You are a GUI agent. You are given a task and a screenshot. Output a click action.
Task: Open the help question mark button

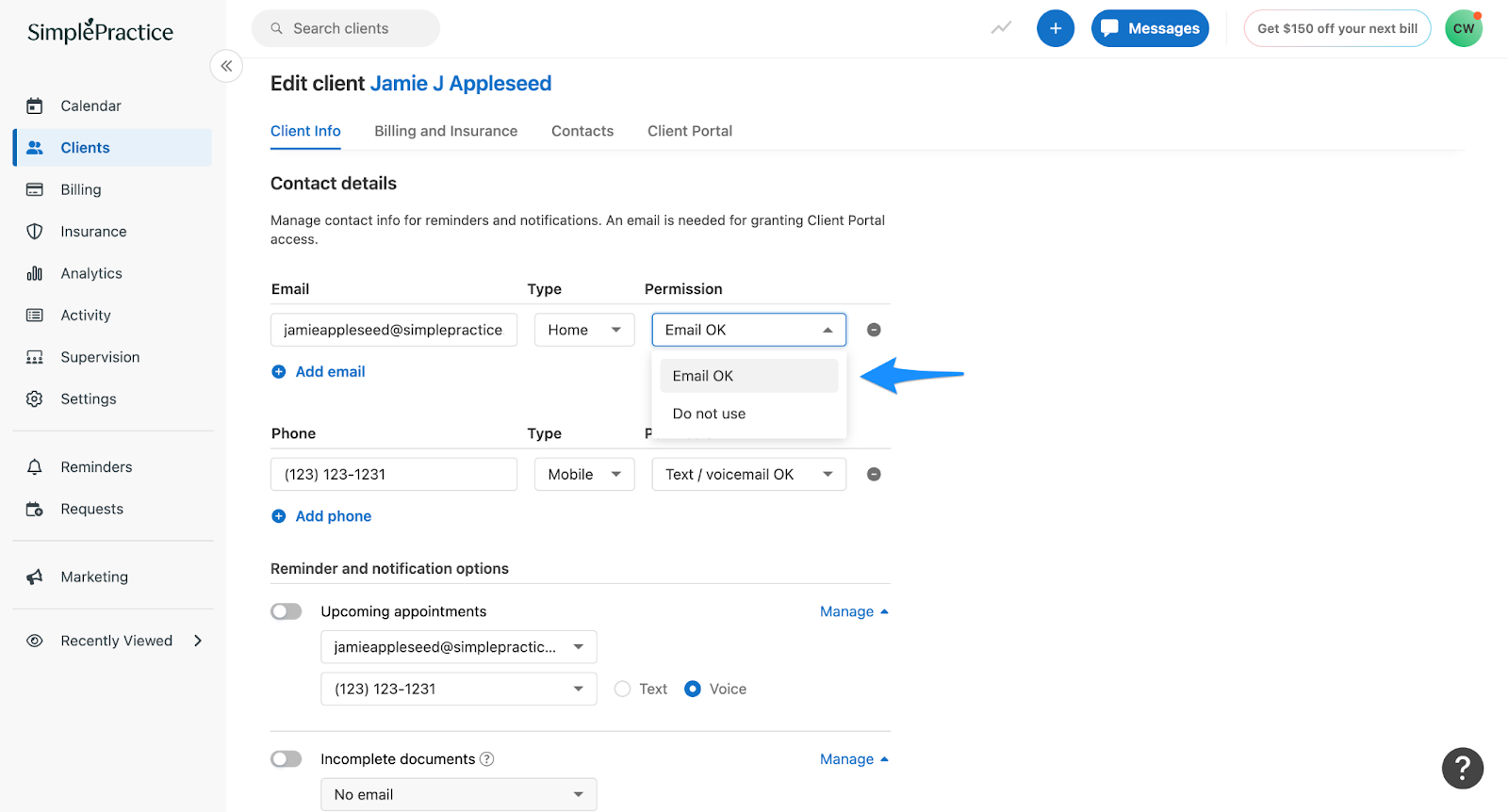[1463, 769]
